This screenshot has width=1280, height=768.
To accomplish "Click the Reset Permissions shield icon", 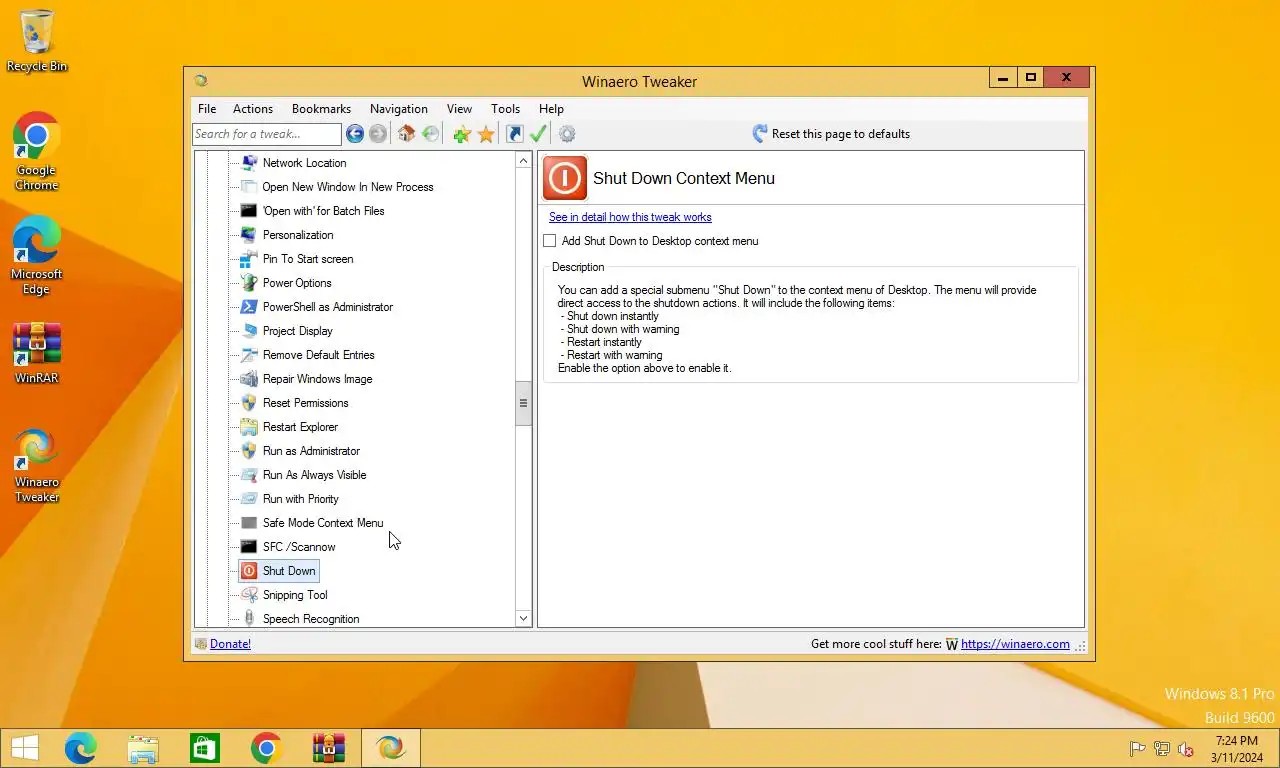I will click(x=249, y=403).
